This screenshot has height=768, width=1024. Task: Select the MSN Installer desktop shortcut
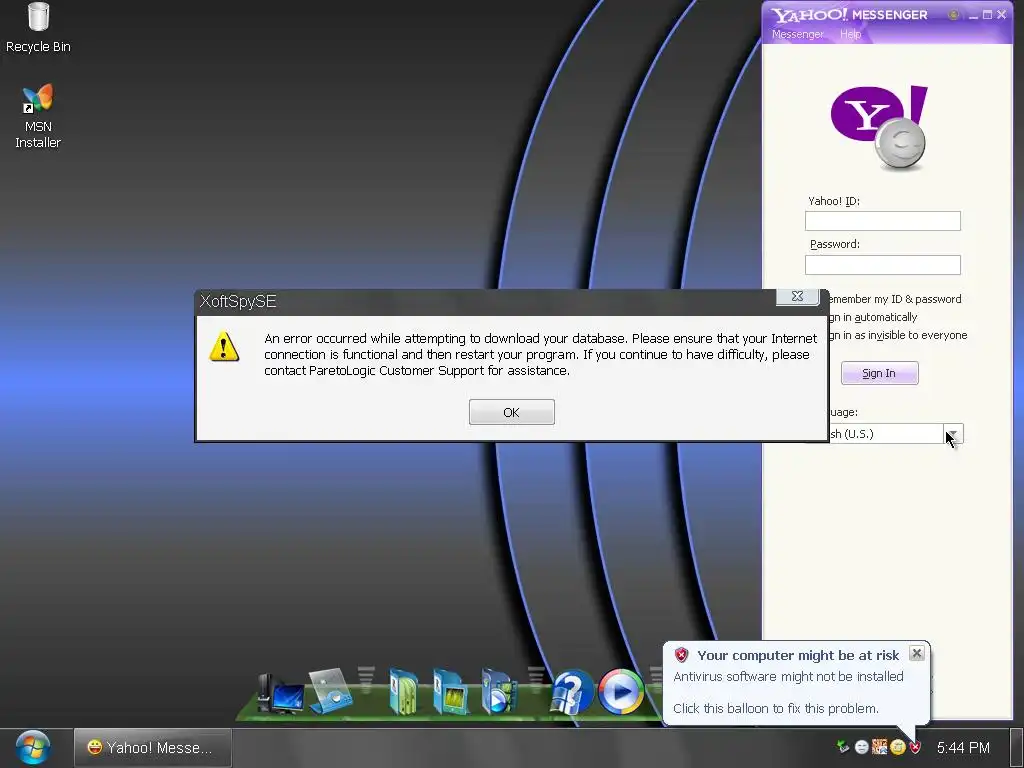click(x=38, y=116)
